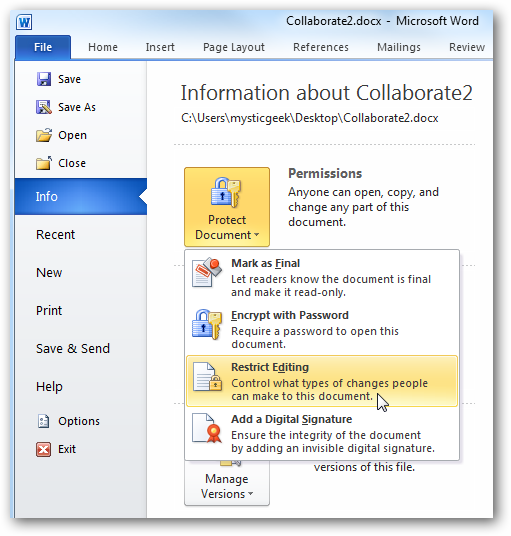
Task: Click the Mark as Final stamp icon
Action: (207, 272)
